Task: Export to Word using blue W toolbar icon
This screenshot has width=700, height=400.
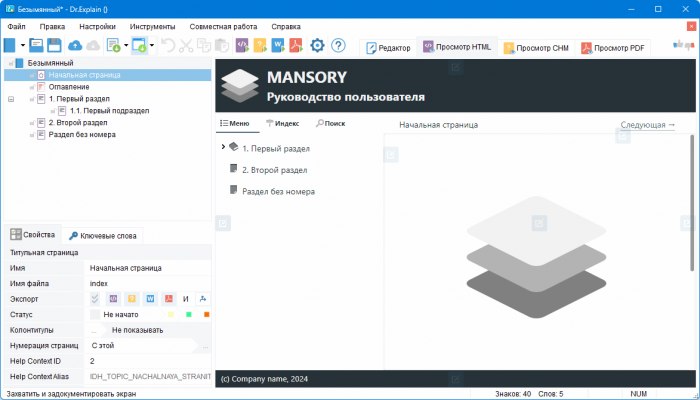Action: tap(278, 45)
